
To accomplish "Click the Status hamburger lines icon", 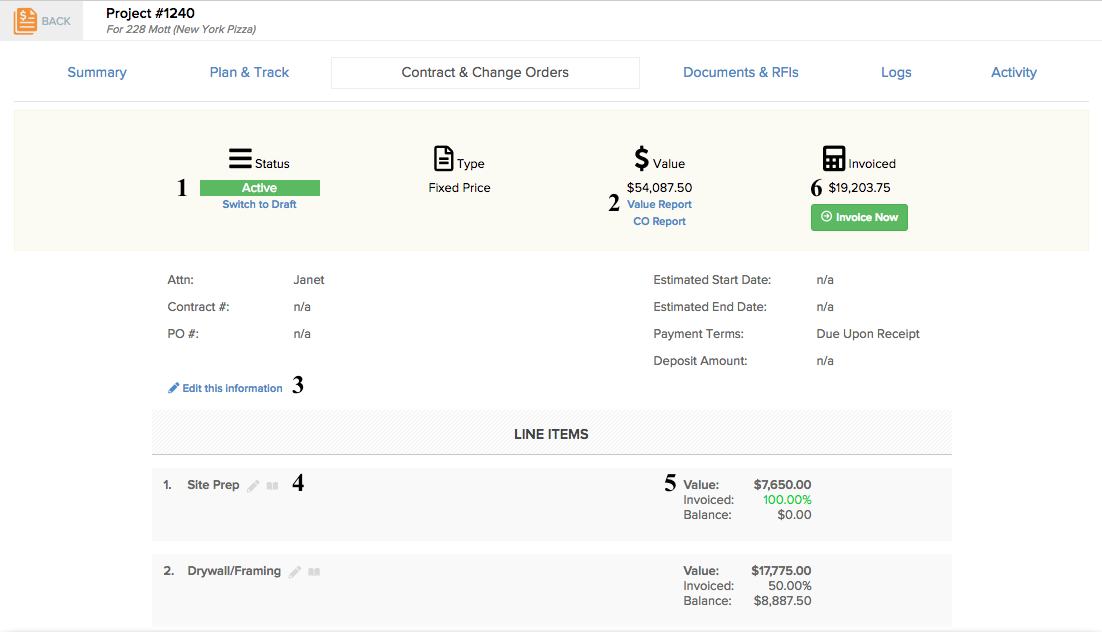I will [x=240, y=158].
